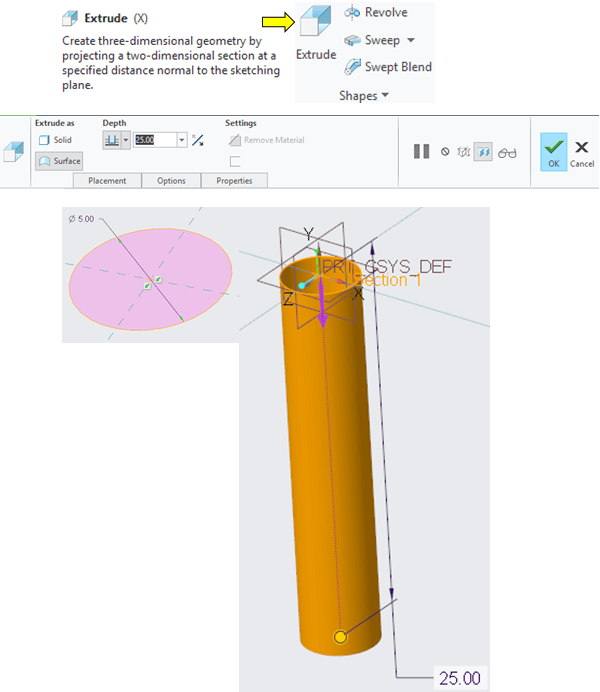The width and height of the screenshot is (600, 692).
Task: Click the Sweep tool icon
Action: 352,40
